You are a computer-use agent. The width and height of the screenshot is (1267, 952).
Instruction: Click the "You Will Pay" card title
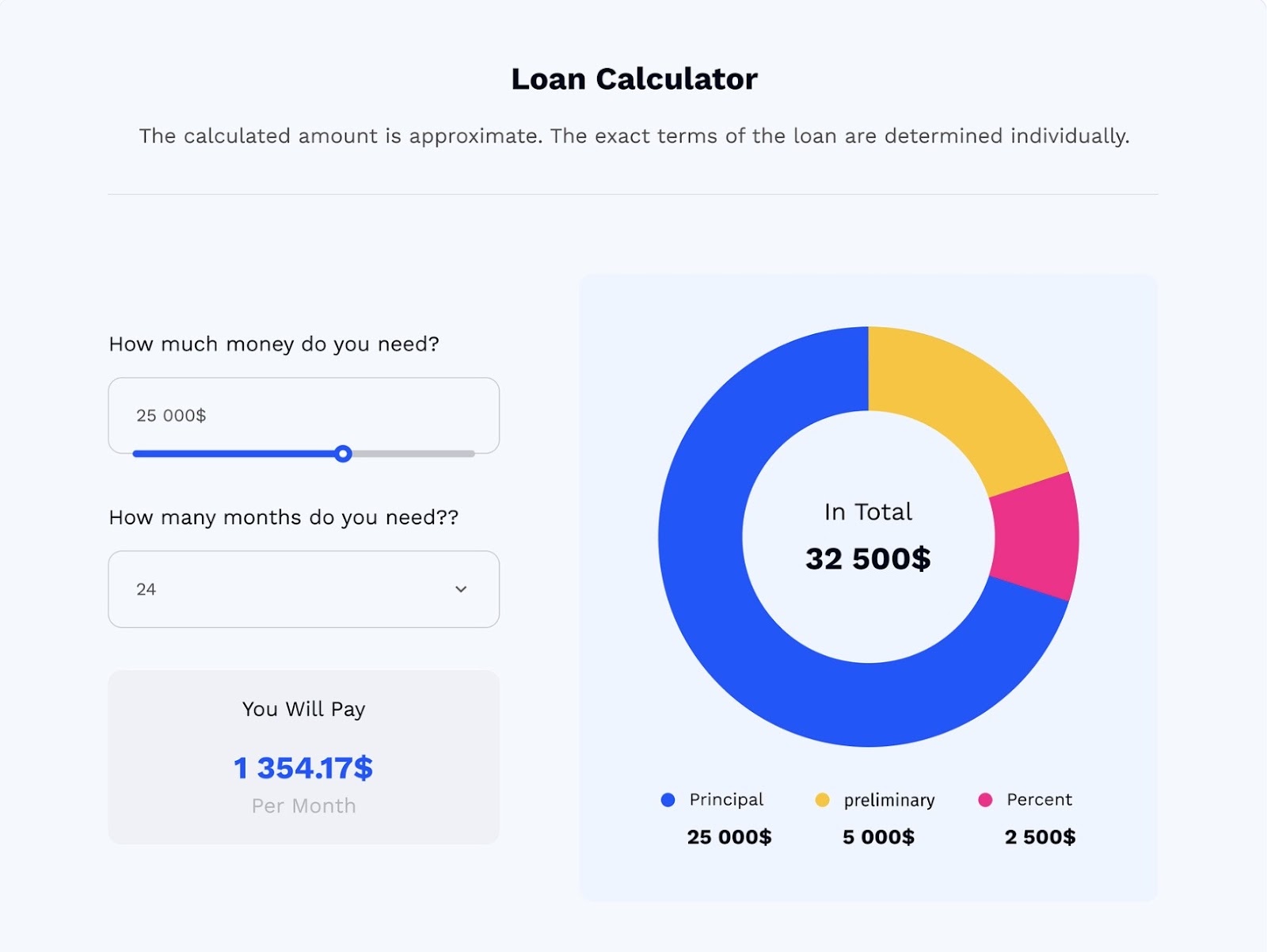click(303, 709)
